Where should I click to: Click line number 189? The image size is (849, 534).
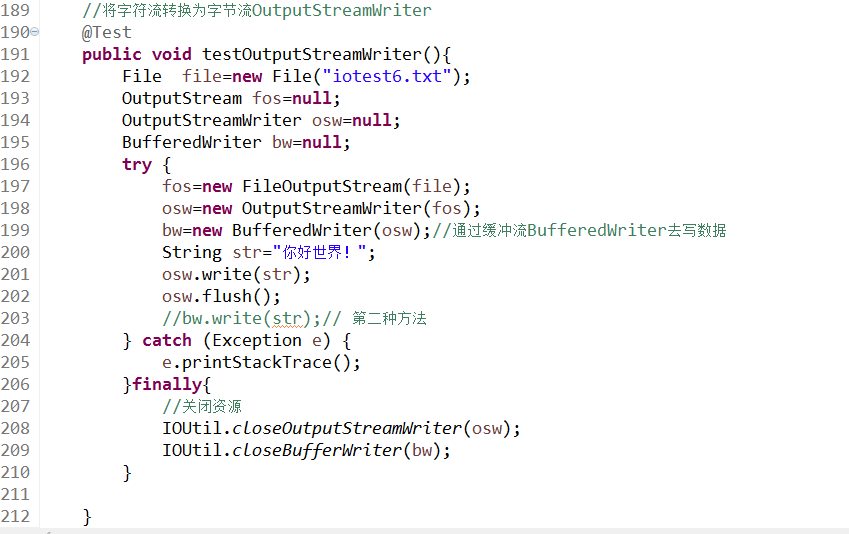tap(15, 10)
